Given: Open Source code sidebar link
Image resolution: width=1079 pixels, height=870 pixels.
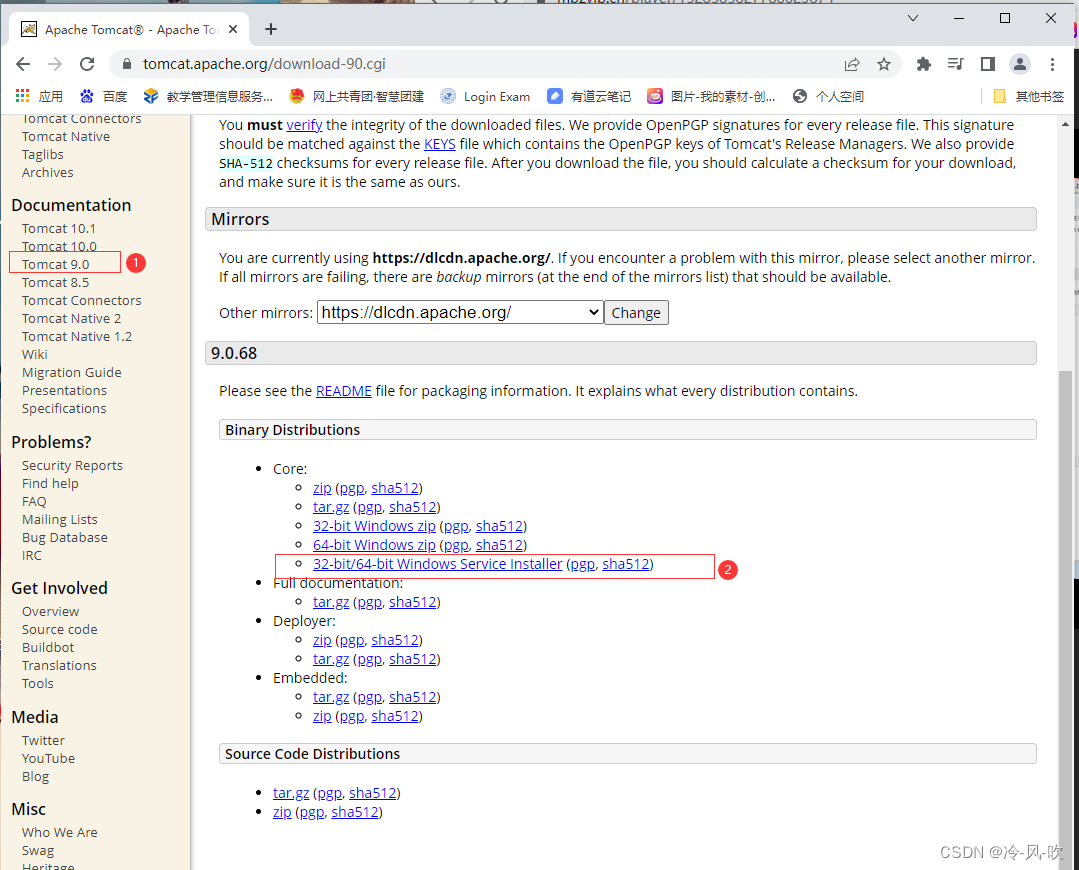Looking at the screenshot, I should point(60,630).
